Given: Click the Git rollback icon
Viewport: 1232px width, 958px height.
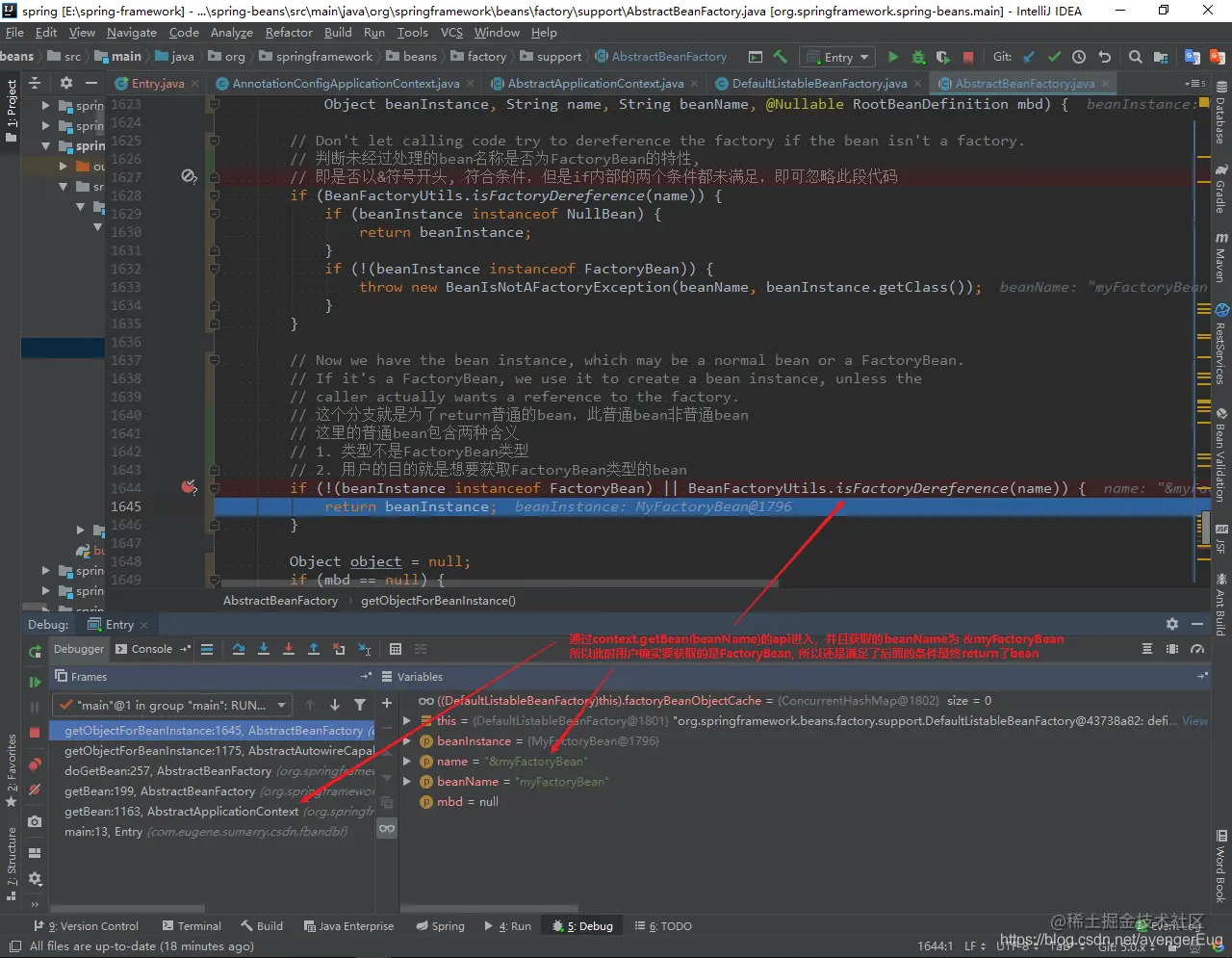Looking at the screenshot, I should tap(1104, 57).
